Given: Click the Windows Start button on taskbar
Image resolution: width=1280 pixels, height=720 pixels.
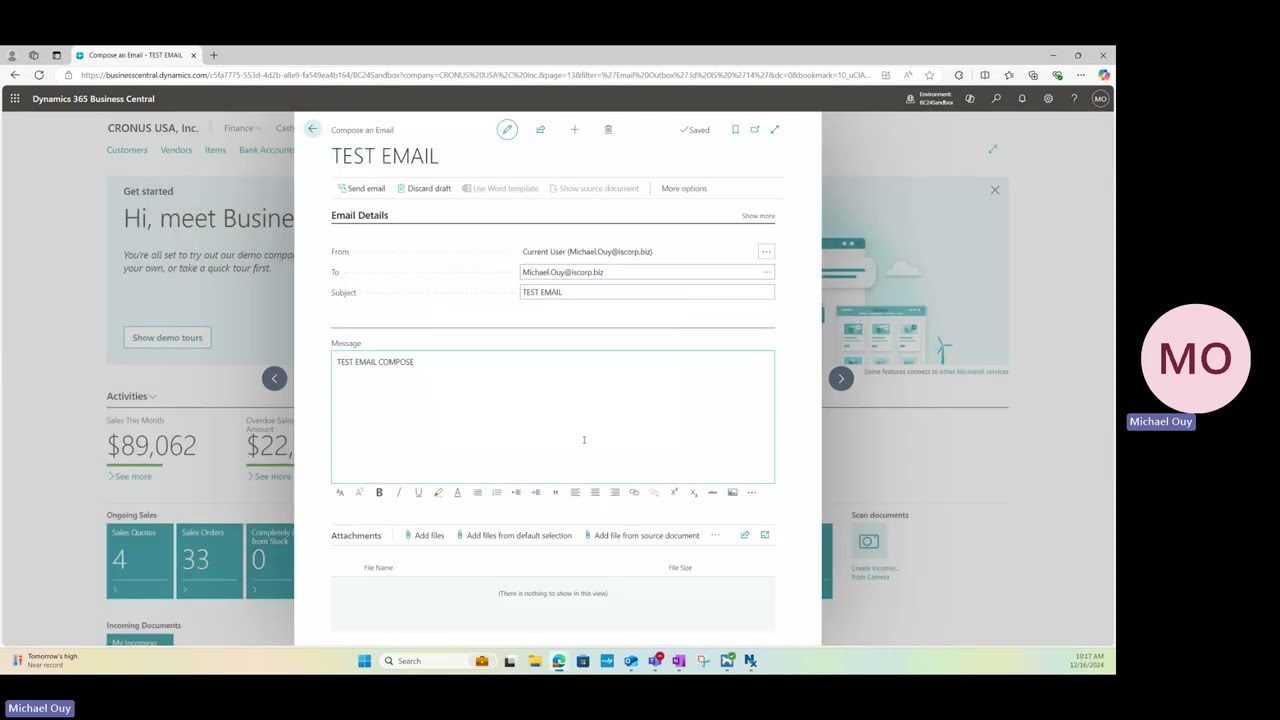Looking at the screenshot, I should [x=364, y=661].
